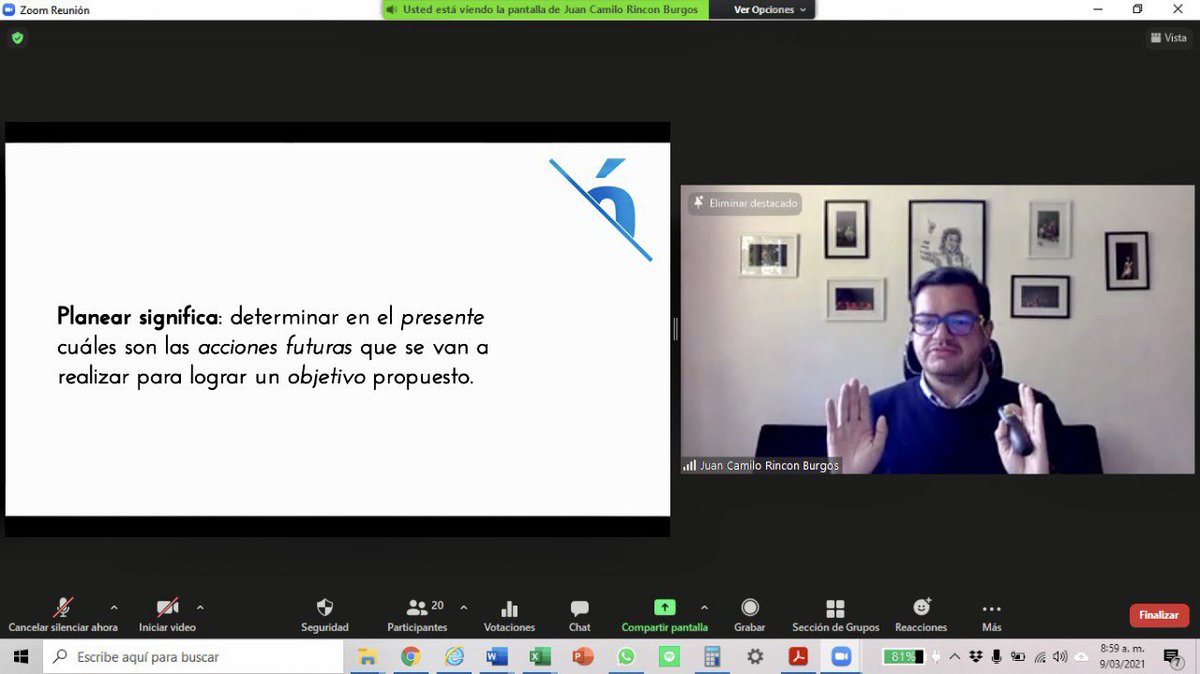Click Juan Camilo Rincon Burgos name label
Screen dimensions: 1200x674
[761, 465]
